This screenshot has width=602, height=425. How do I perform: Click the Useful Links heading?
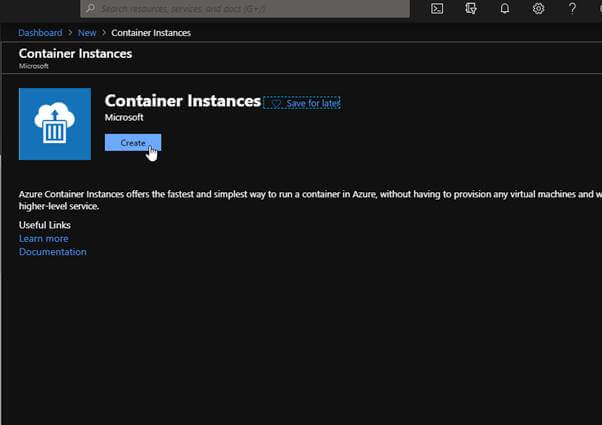pos(45,225)
